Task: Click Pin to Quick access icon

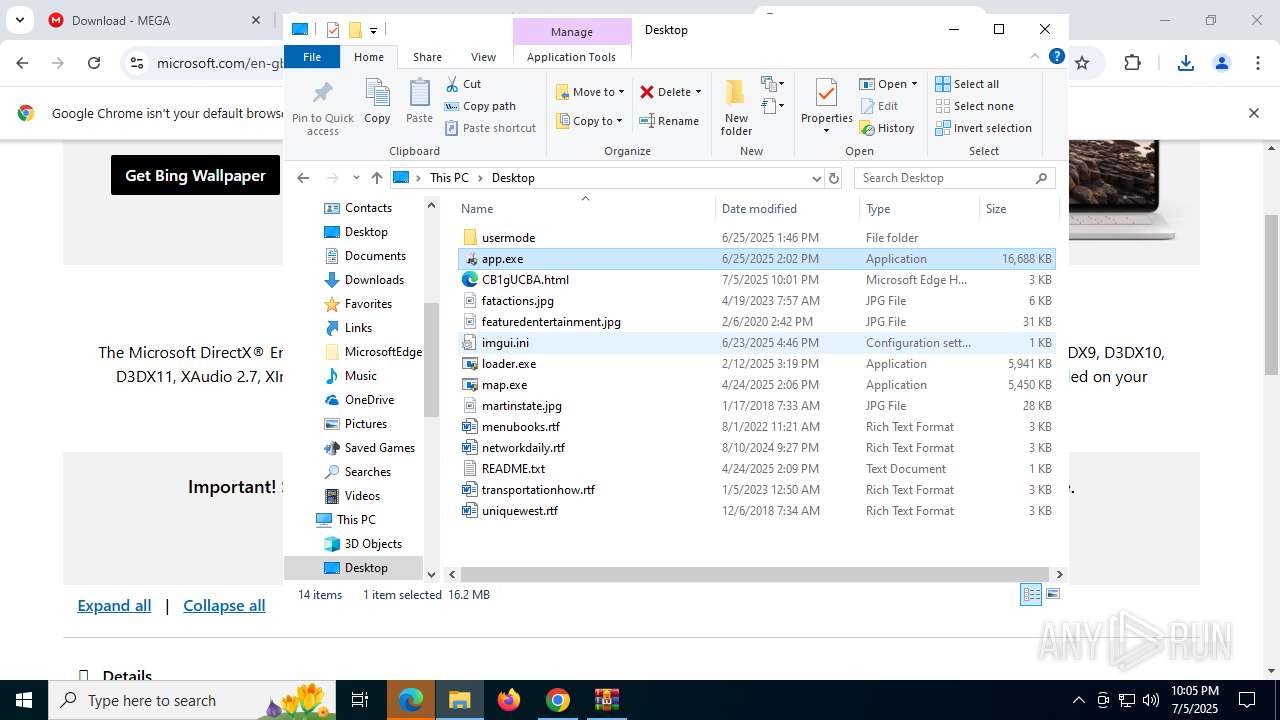Action: (322, 108)
